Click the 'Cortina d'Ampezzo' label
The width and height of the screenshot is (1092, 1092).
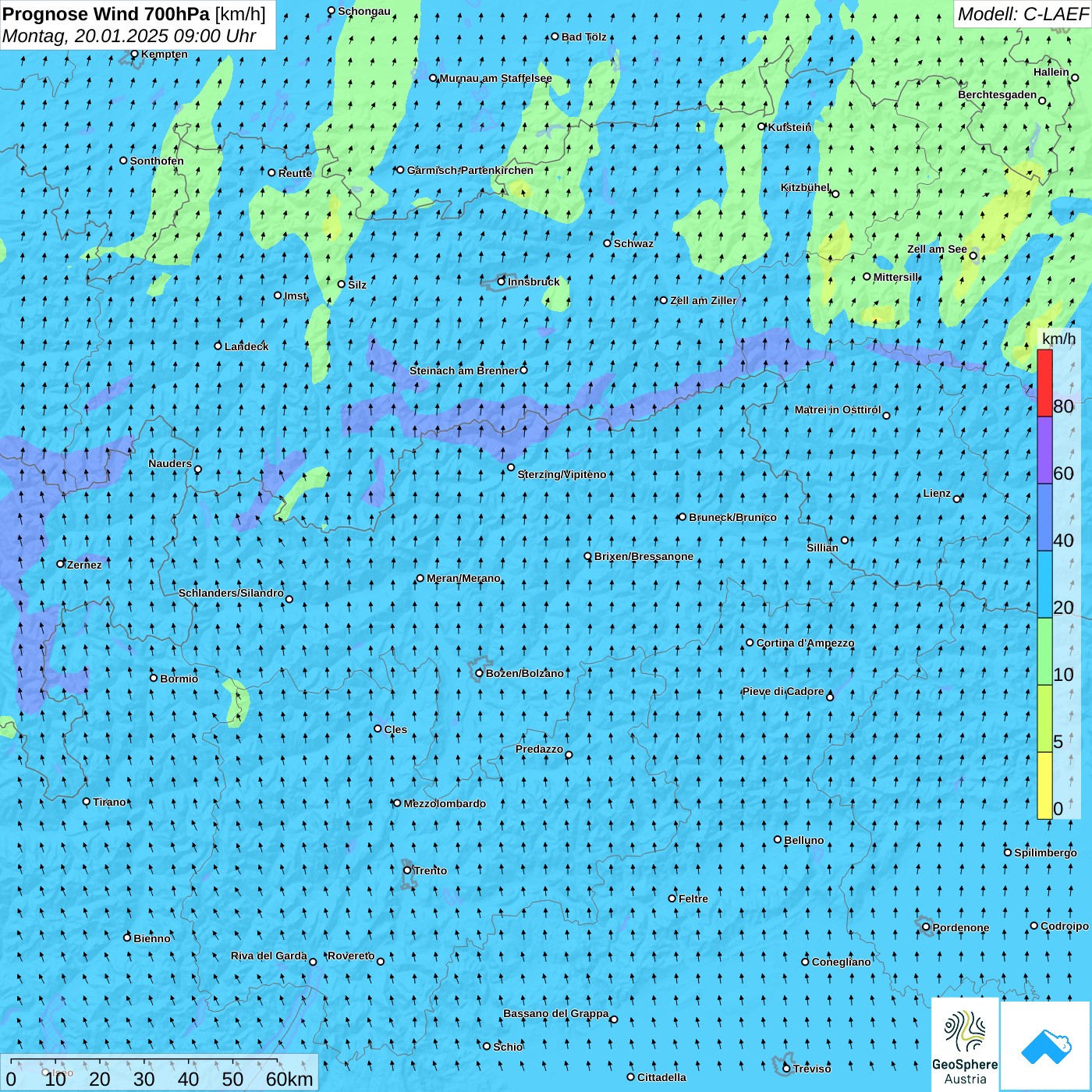tap(806, 643)
